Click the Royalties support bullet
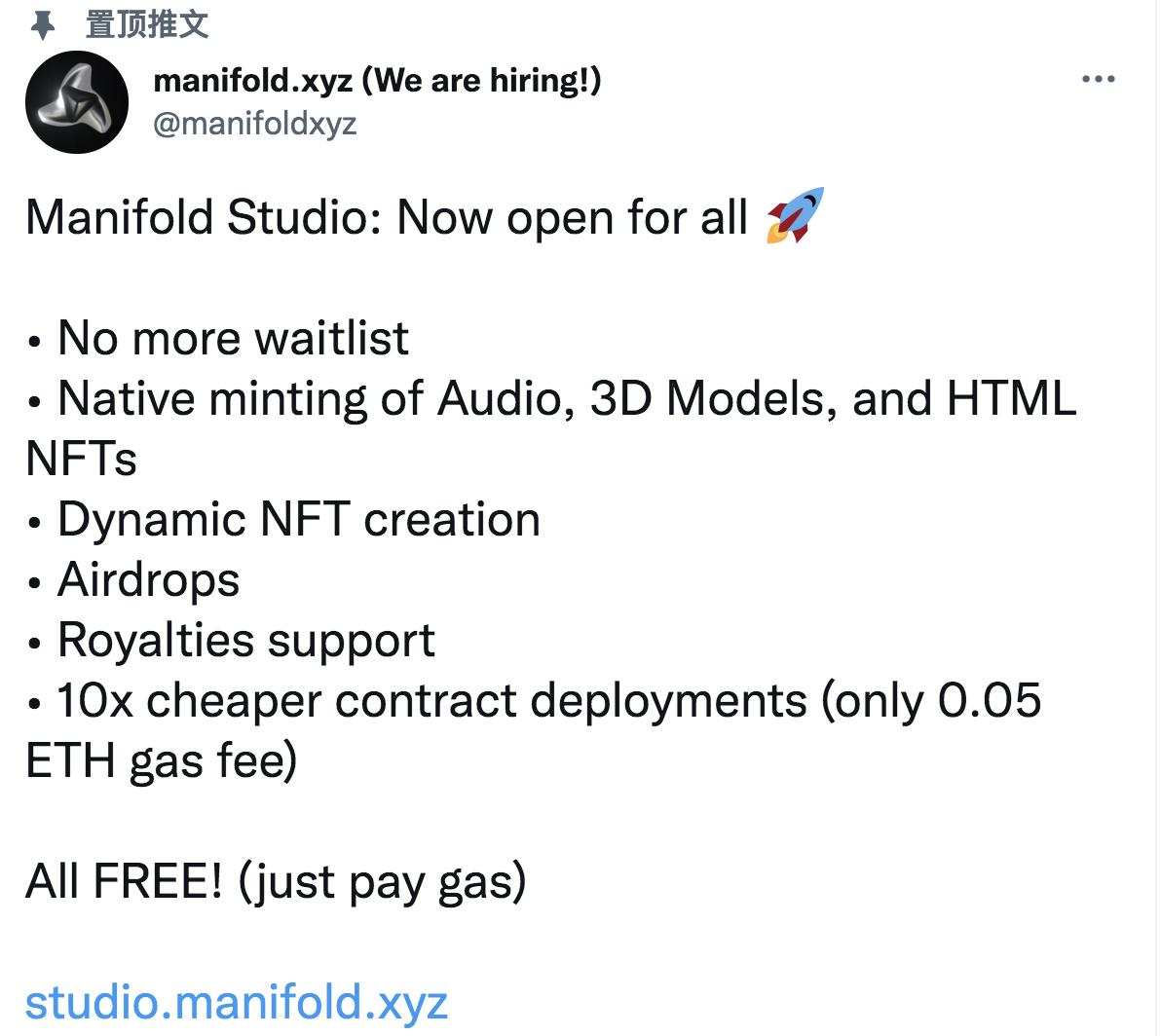This screenshot has width=1161, height=1036. tap(229, 640)
